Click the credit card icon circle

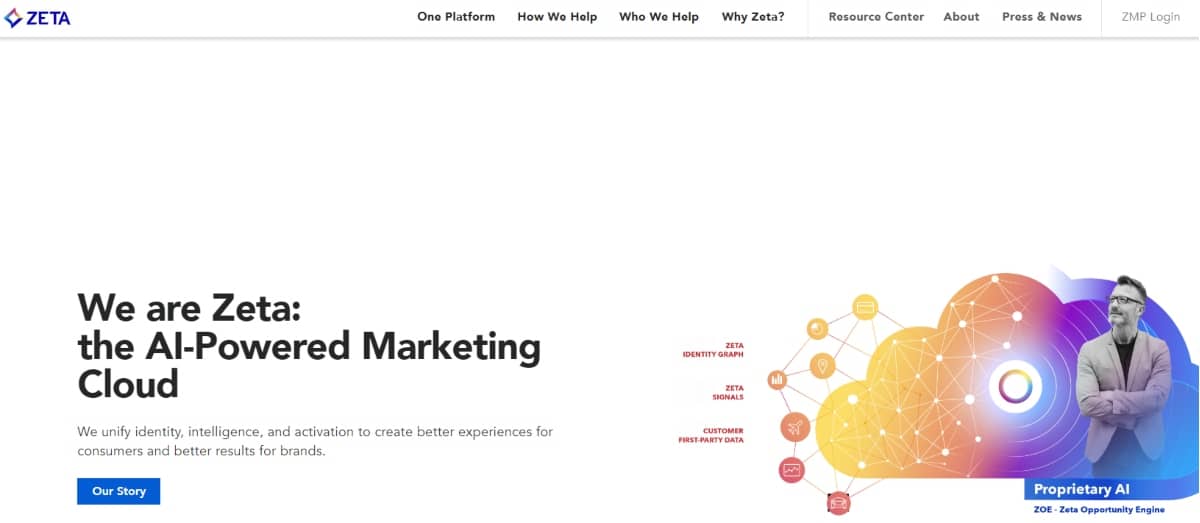click(865, 307)
